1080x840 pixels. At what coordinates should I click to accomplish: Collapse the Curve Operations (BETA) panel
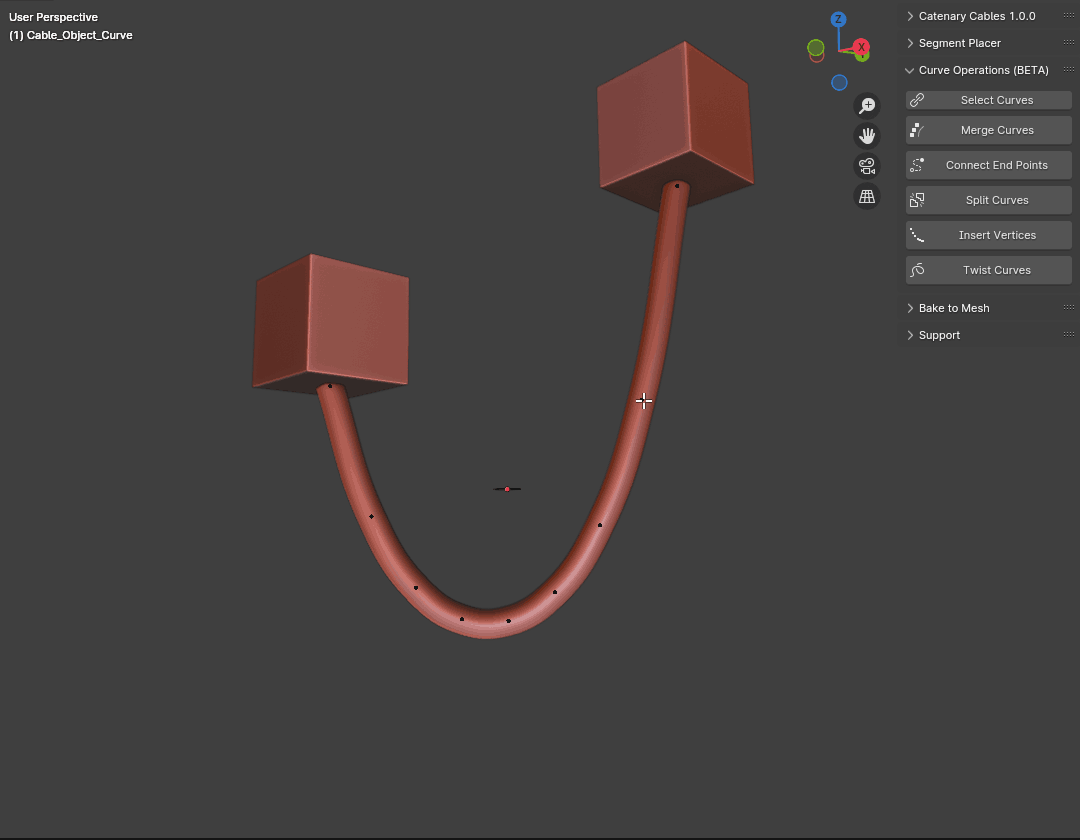[910, 70]
